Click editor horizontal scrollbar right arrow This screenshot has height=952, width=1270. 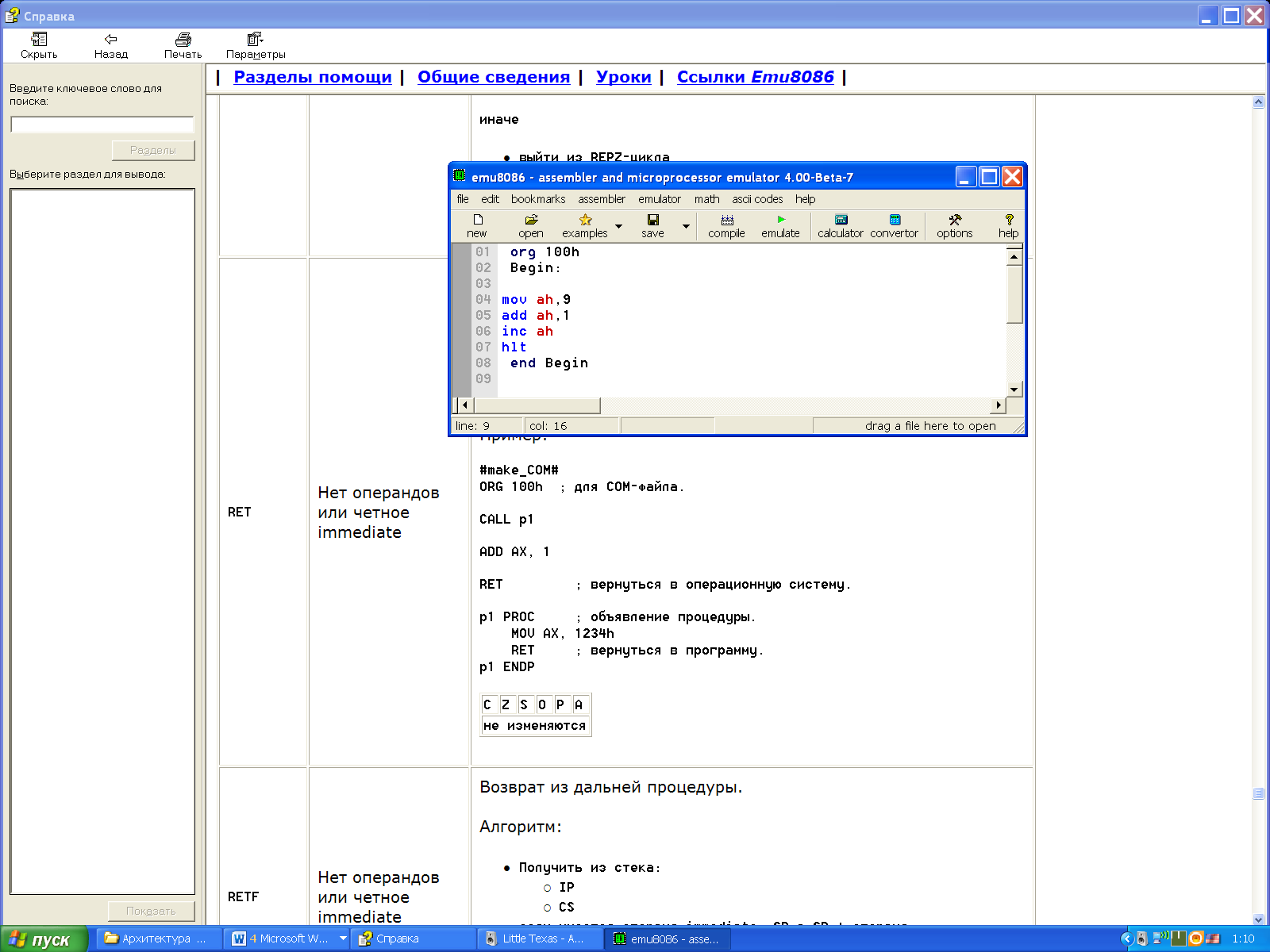[x=999, y=405]
